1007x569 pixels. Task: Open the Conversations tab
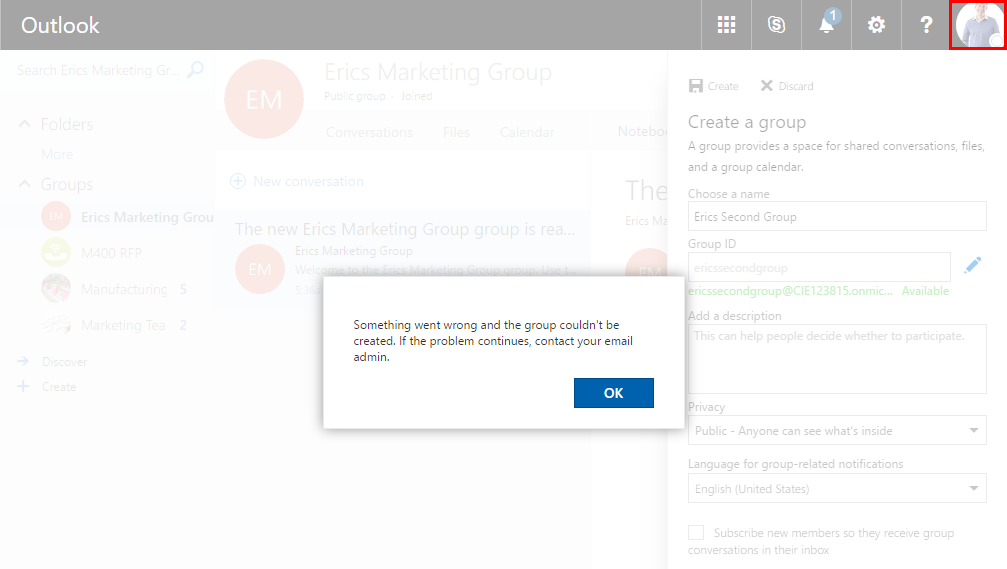coord(369,132)
